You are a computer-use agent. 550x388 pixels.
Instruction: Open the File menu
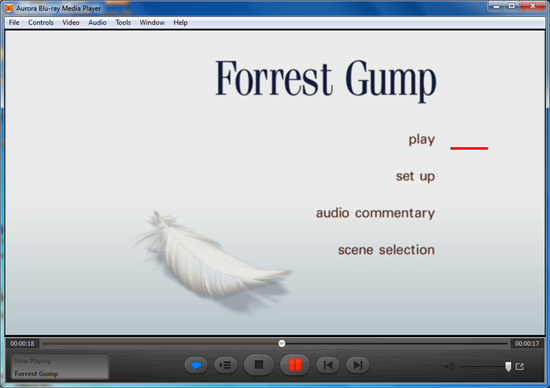(14, 22)
